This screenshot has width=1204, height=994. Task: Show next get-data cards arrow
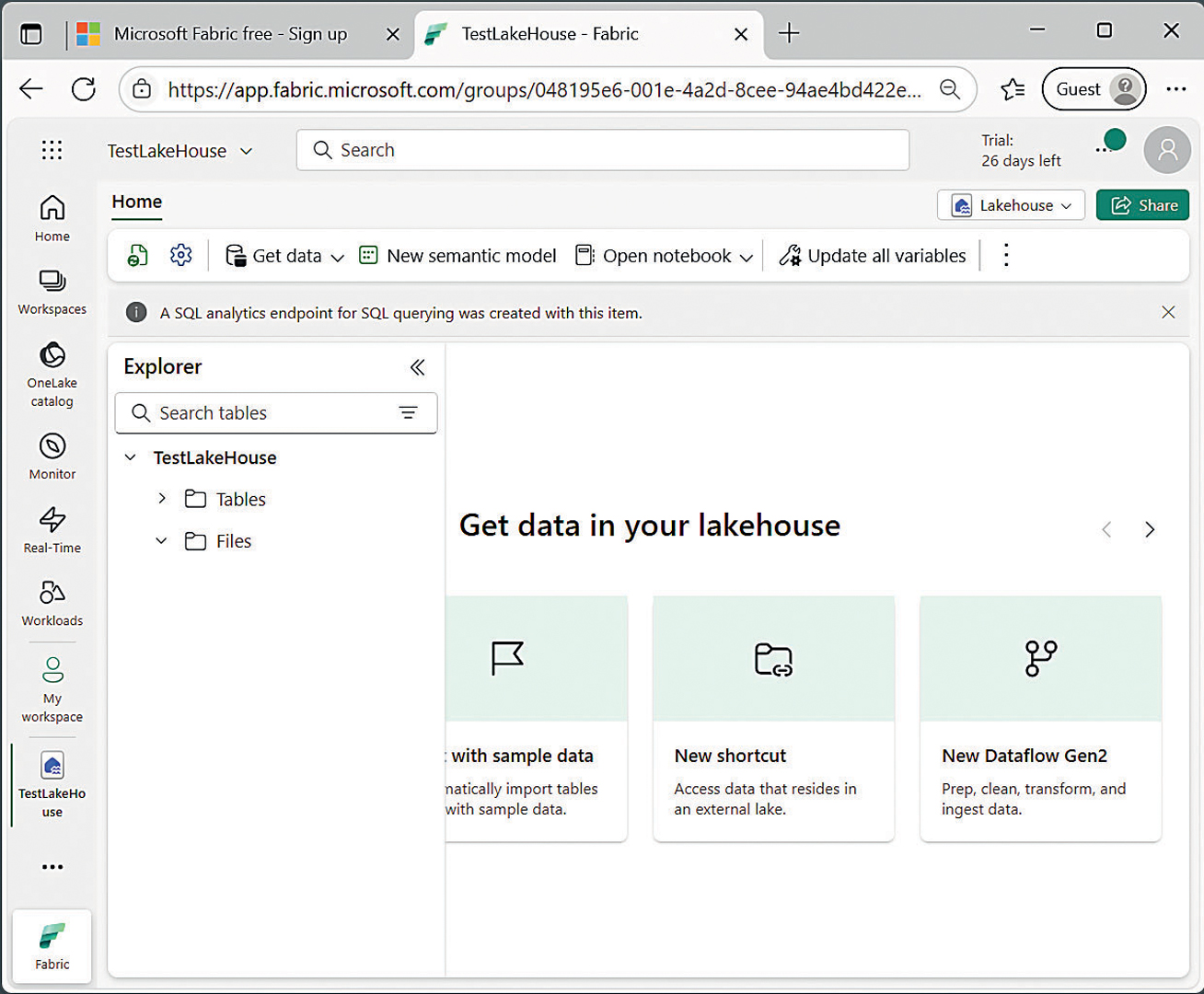click(x=1150, y=529)
